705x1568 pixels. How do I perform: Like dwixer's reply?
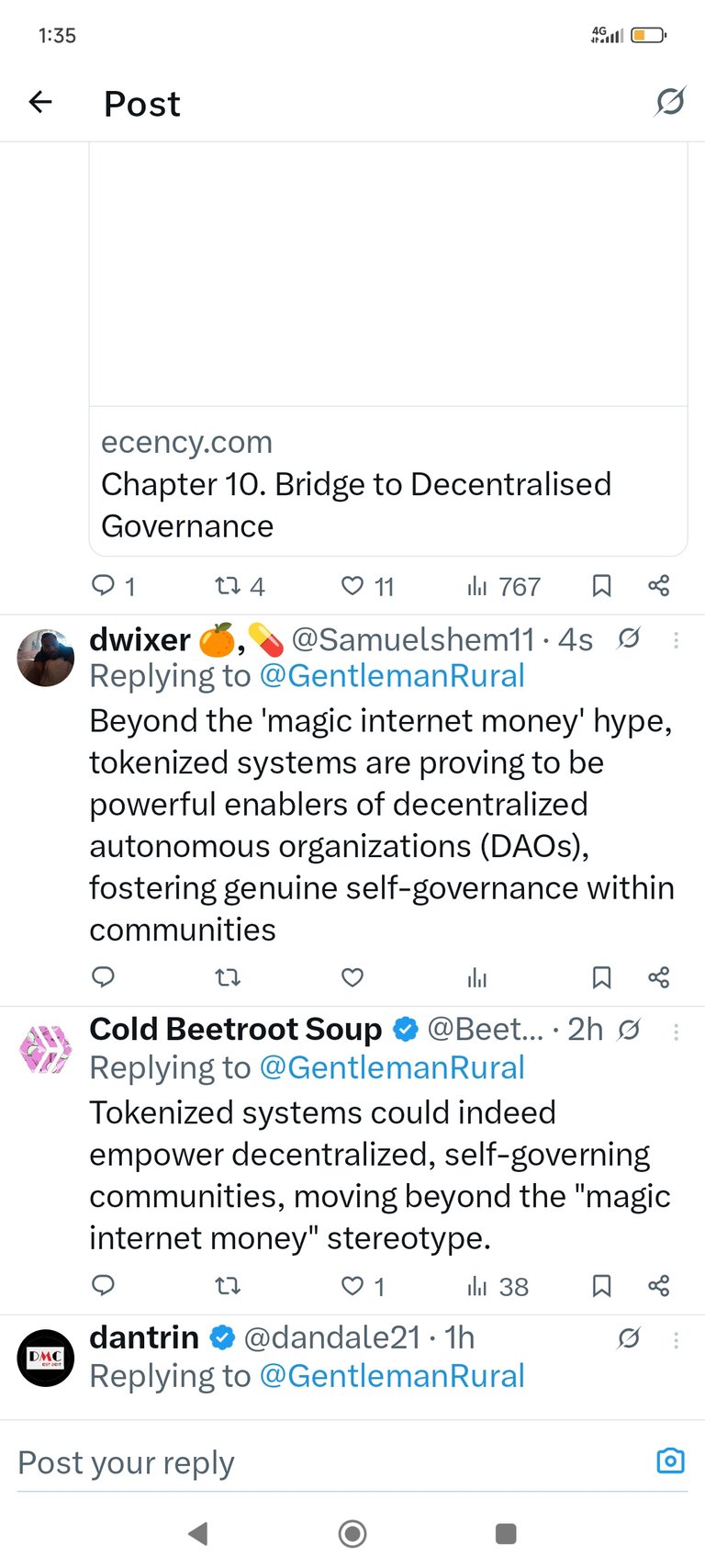[x=352, y=977]
